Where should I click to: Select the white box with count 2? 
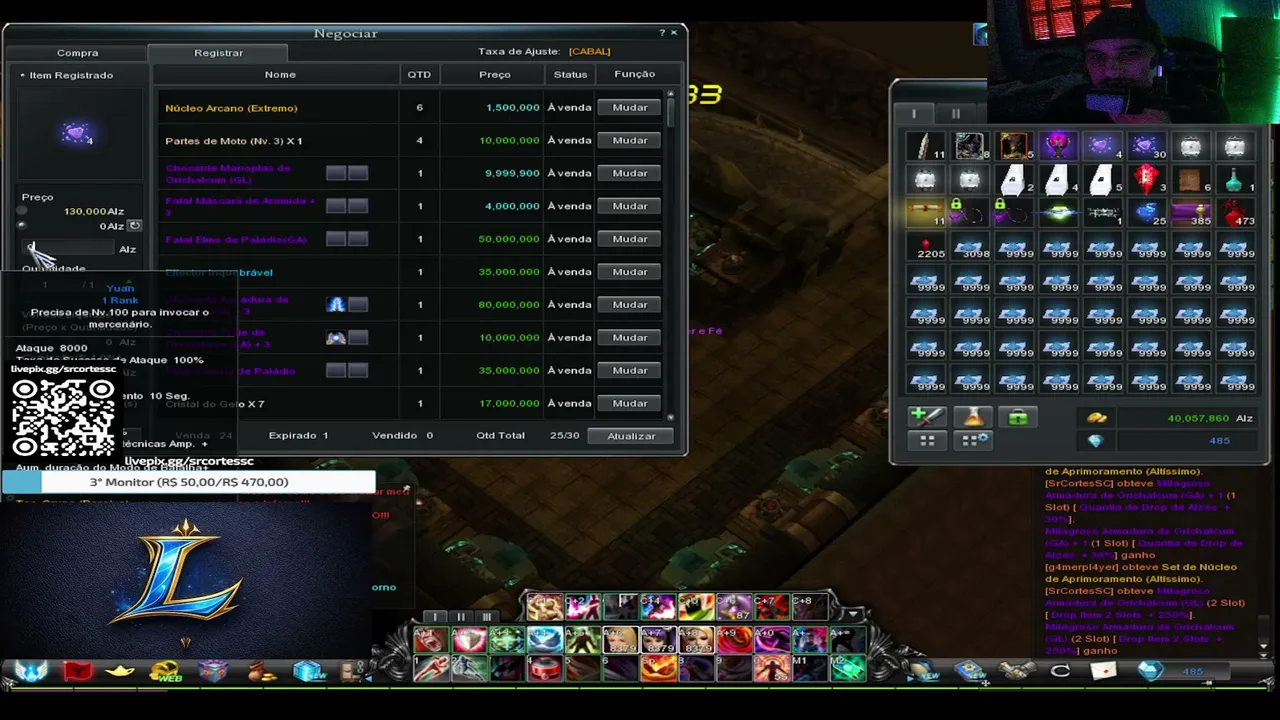[x=1014, y=180]
